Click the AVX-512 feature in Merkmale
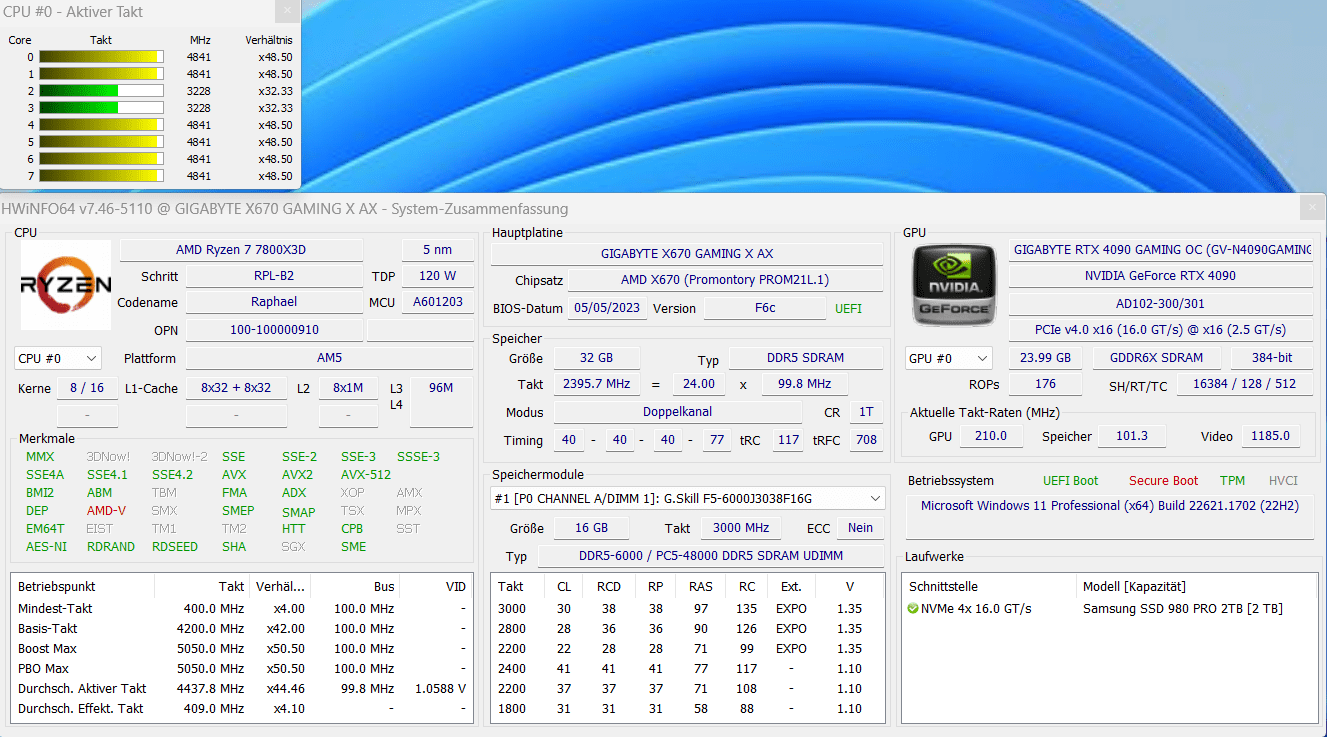Image resolution: width=1327 pixels, height=737 pixels. tap(366, 475)
